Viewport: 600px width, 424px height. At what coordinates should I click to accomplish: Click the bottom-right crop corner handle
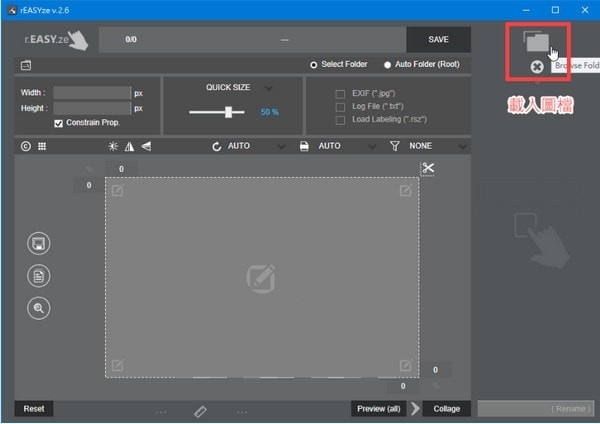406,365
